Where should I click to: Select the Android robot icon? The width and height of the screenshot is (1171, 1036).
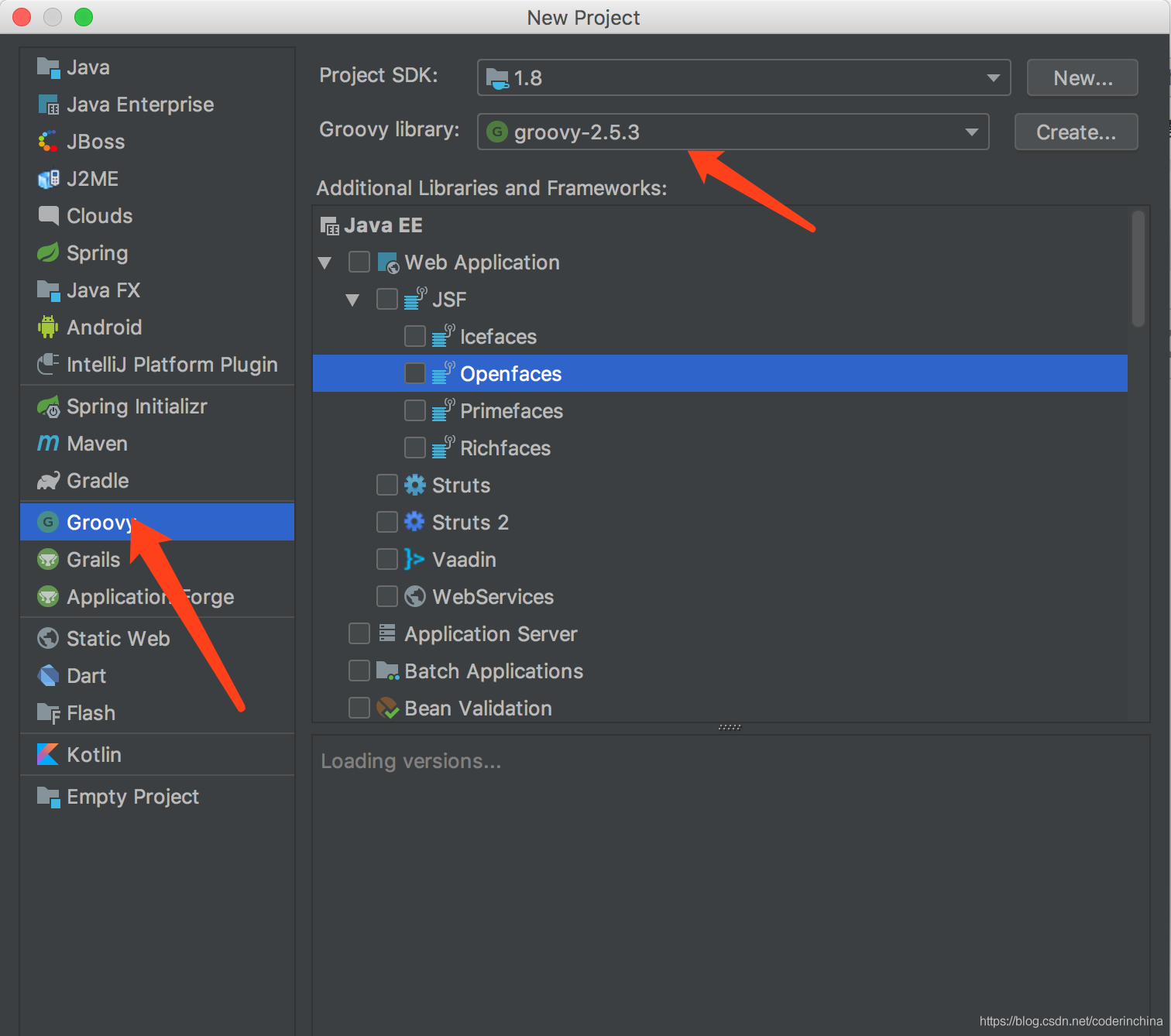coord(47,327)
